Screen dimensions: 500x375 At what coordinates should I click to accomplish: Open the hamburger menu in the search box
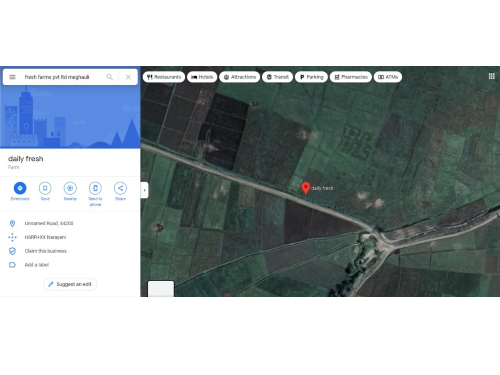[x=12, y=77]
